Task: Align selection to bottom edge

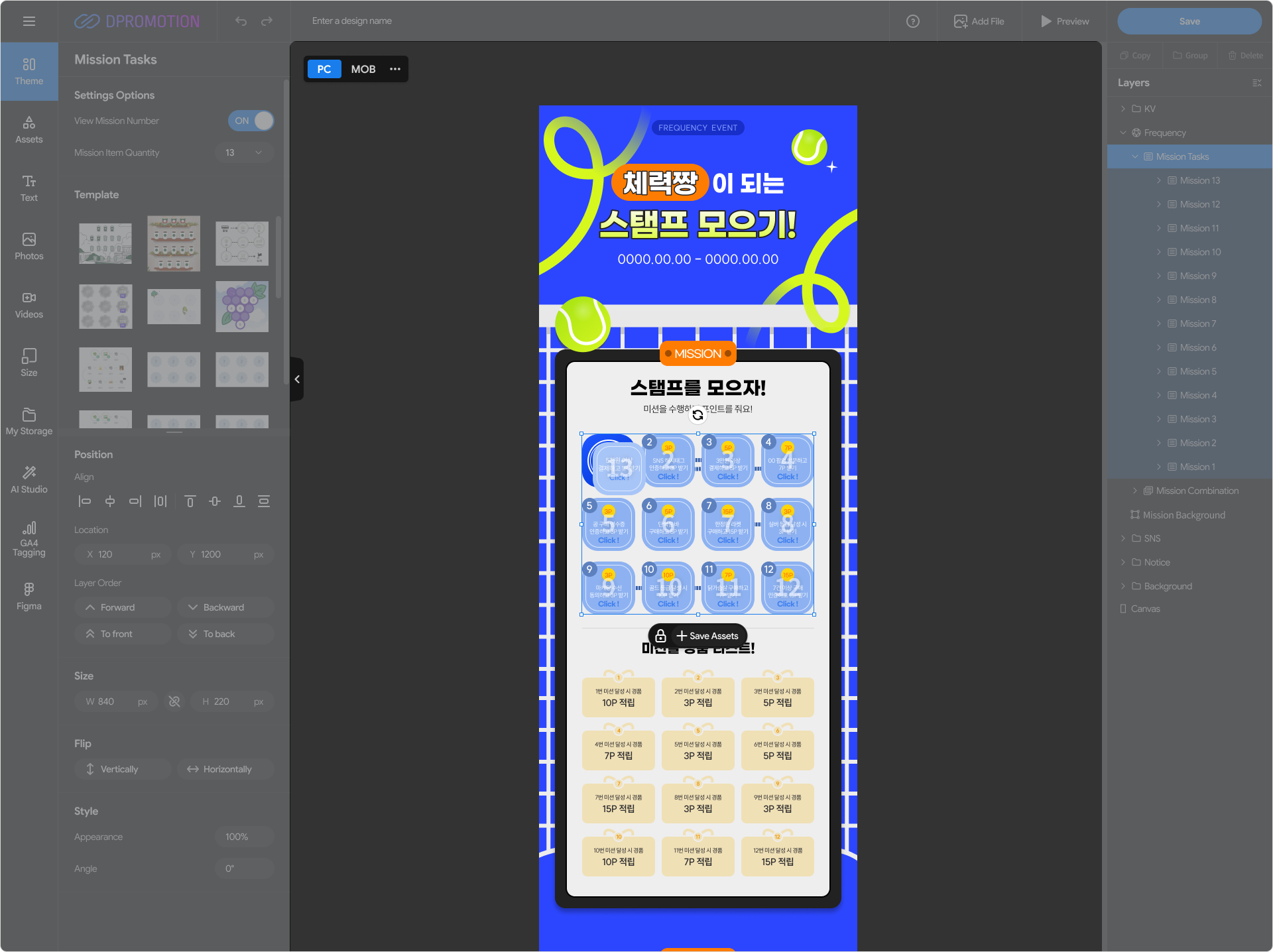Action: click(x=239, y=501)
